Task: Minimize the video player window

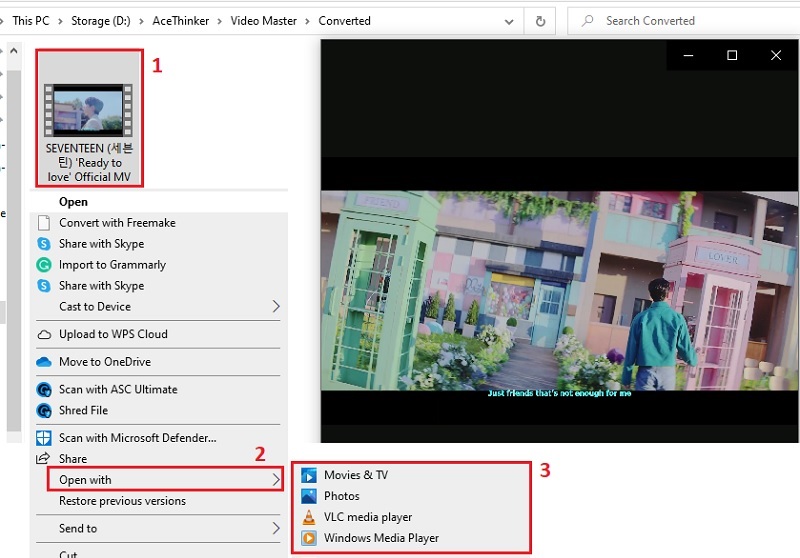Action: click(x=688, y=55)
